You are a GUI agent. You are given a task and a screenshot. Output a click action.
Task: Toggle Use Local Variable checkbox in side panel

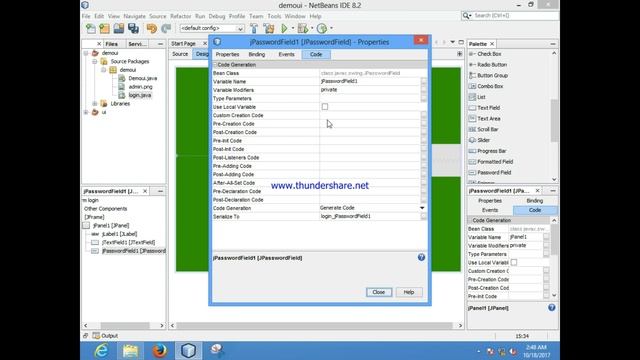coord(513,262)
